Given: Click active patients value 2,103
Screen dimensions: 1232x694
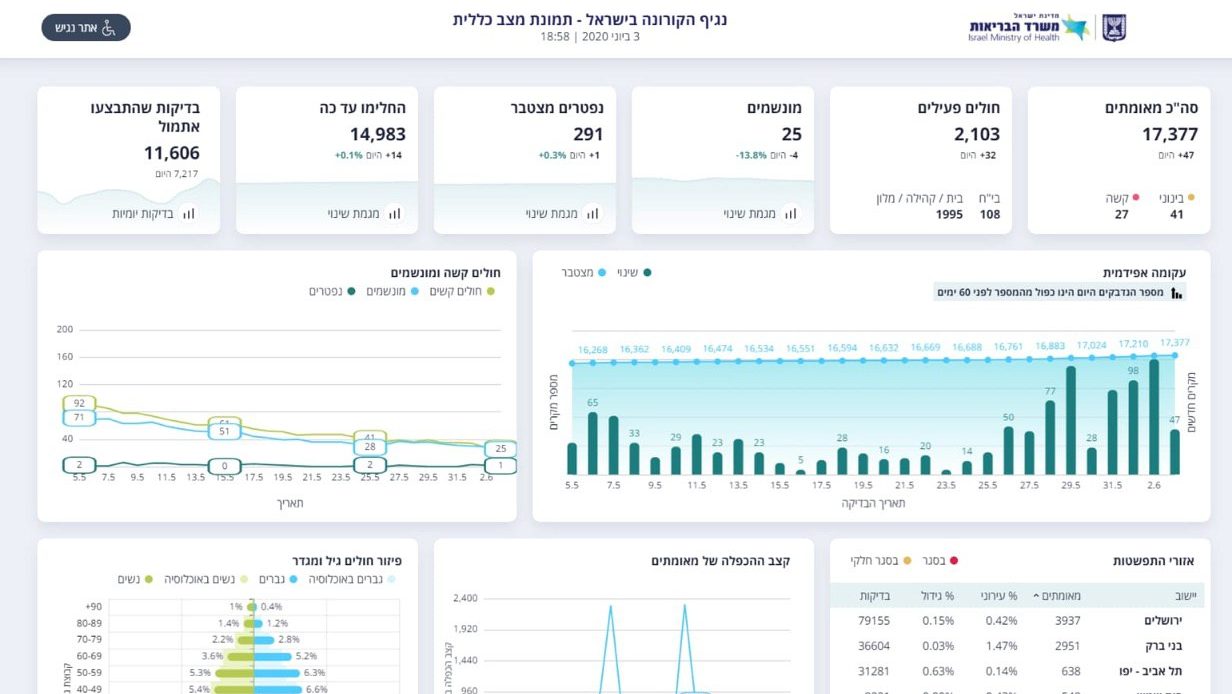Looking at the screenshot, I should pyautogui.click(x=977, y=135).
